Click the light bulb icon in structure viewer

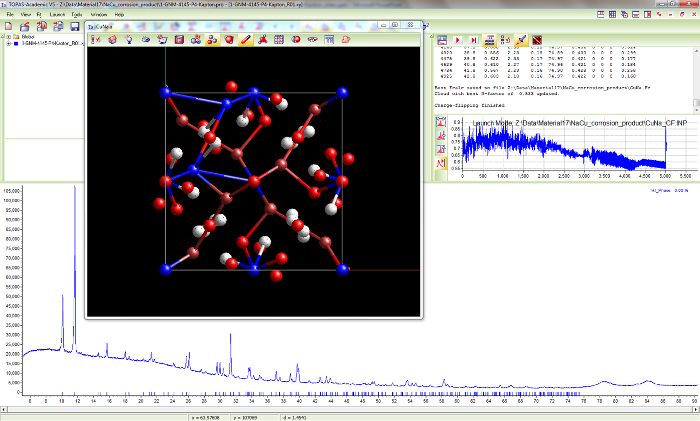pos(129,40)
